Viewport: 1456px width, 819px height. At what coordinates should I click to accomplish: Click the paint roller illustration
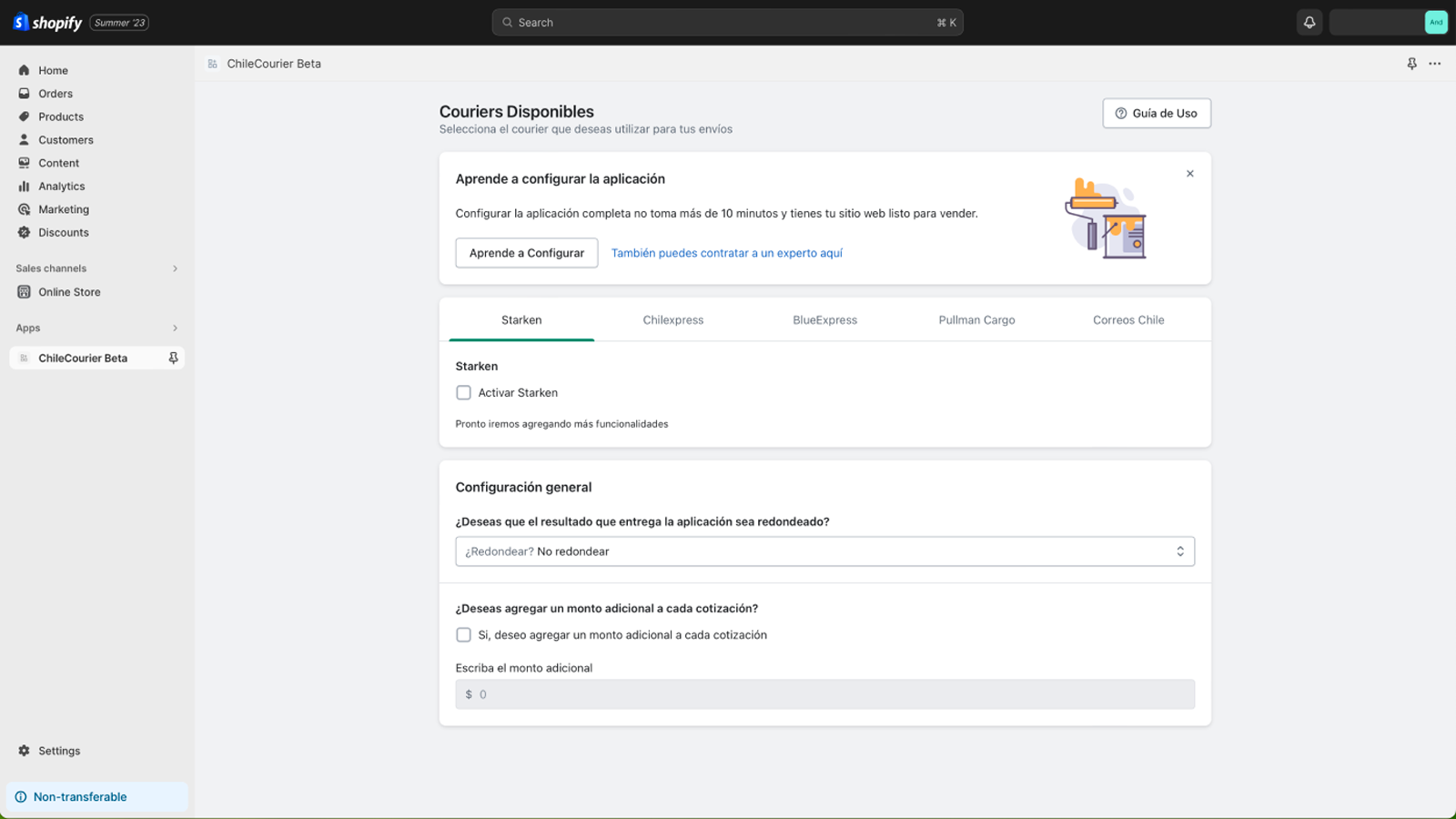1105,218
